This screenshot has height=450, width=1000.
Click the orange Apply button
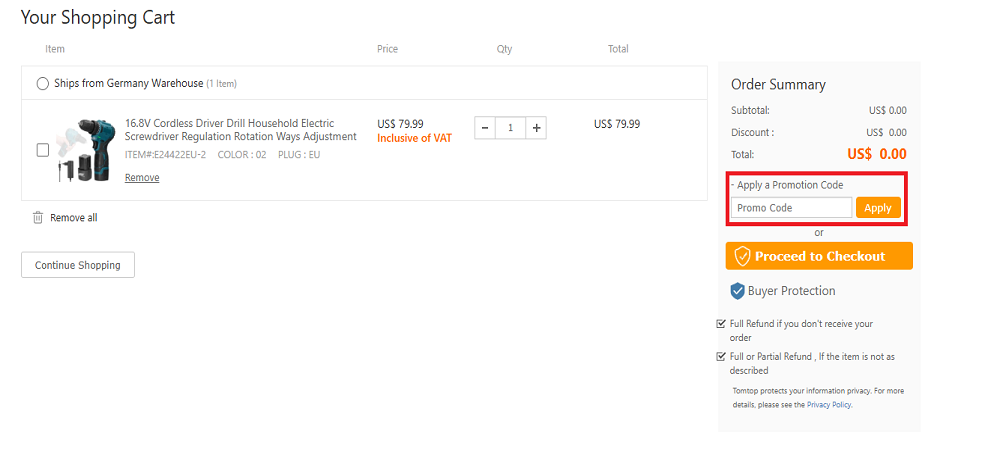coord(878,208)
